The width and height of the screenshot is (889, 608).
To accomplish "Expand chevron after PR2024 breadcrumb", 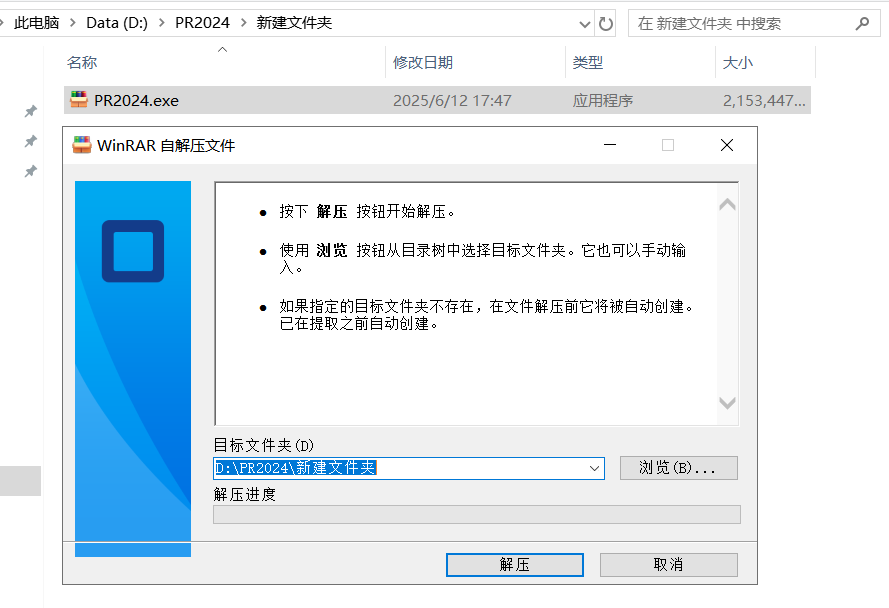I will point(243,23).
